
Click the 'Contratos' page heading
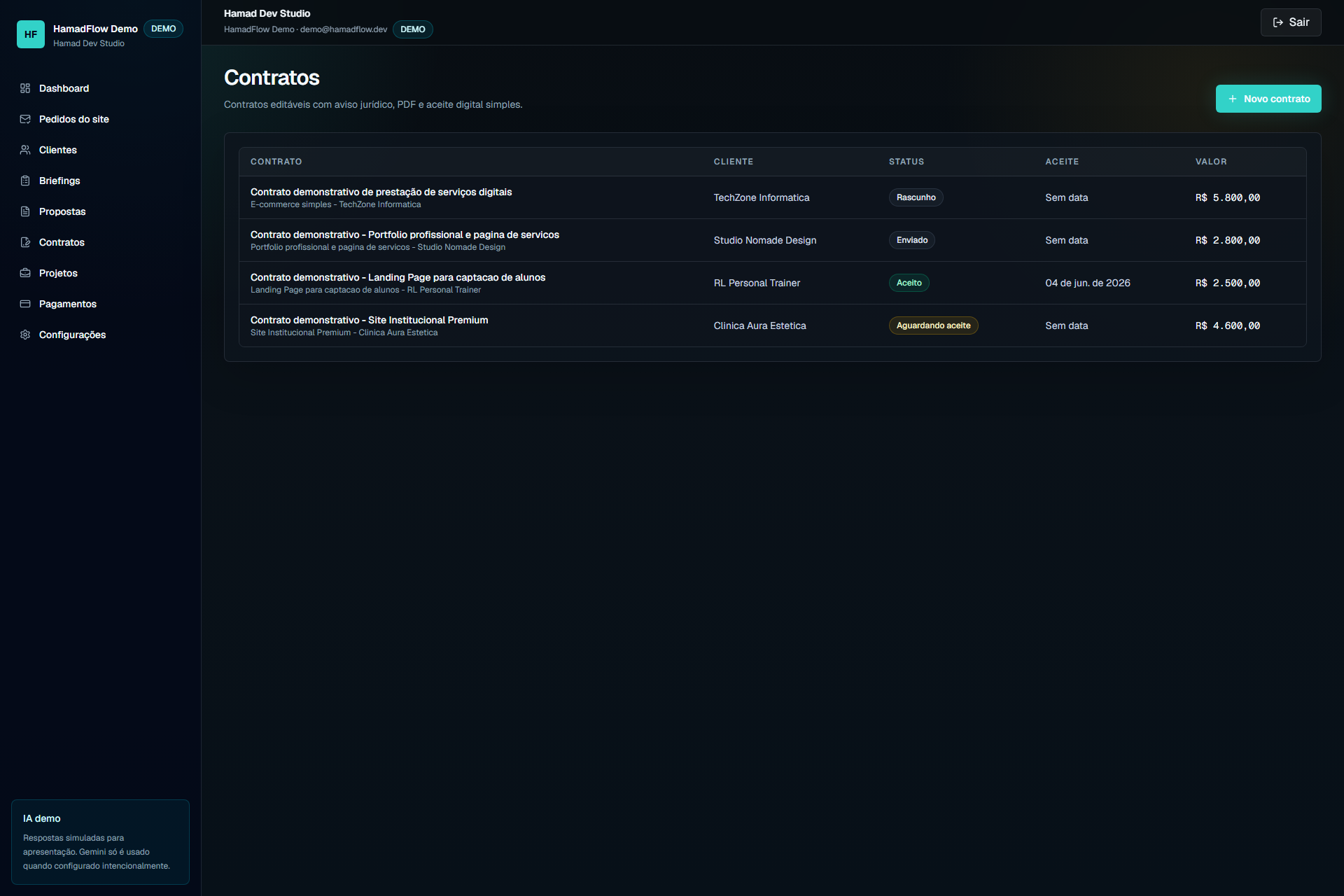(272, 78)
